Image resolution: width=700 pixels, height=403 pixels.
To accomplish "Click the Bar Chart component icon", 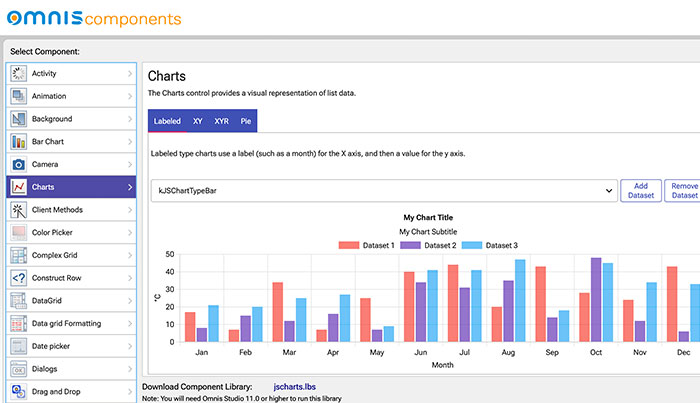I will click(x=18, y=119).
